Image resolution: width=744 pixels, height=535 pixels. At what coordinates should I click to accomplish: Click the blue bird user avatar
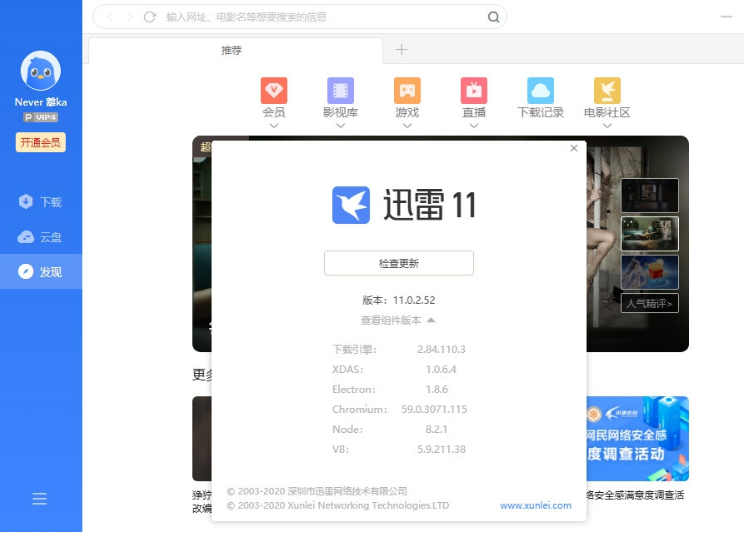(x=41, y=71)
